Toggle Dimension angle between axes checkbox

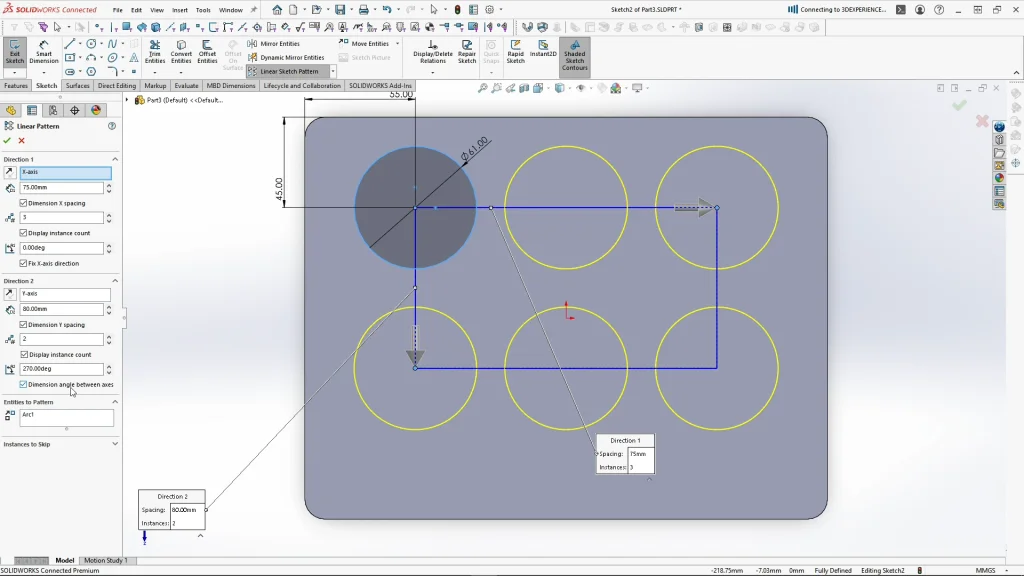[24, 384]
